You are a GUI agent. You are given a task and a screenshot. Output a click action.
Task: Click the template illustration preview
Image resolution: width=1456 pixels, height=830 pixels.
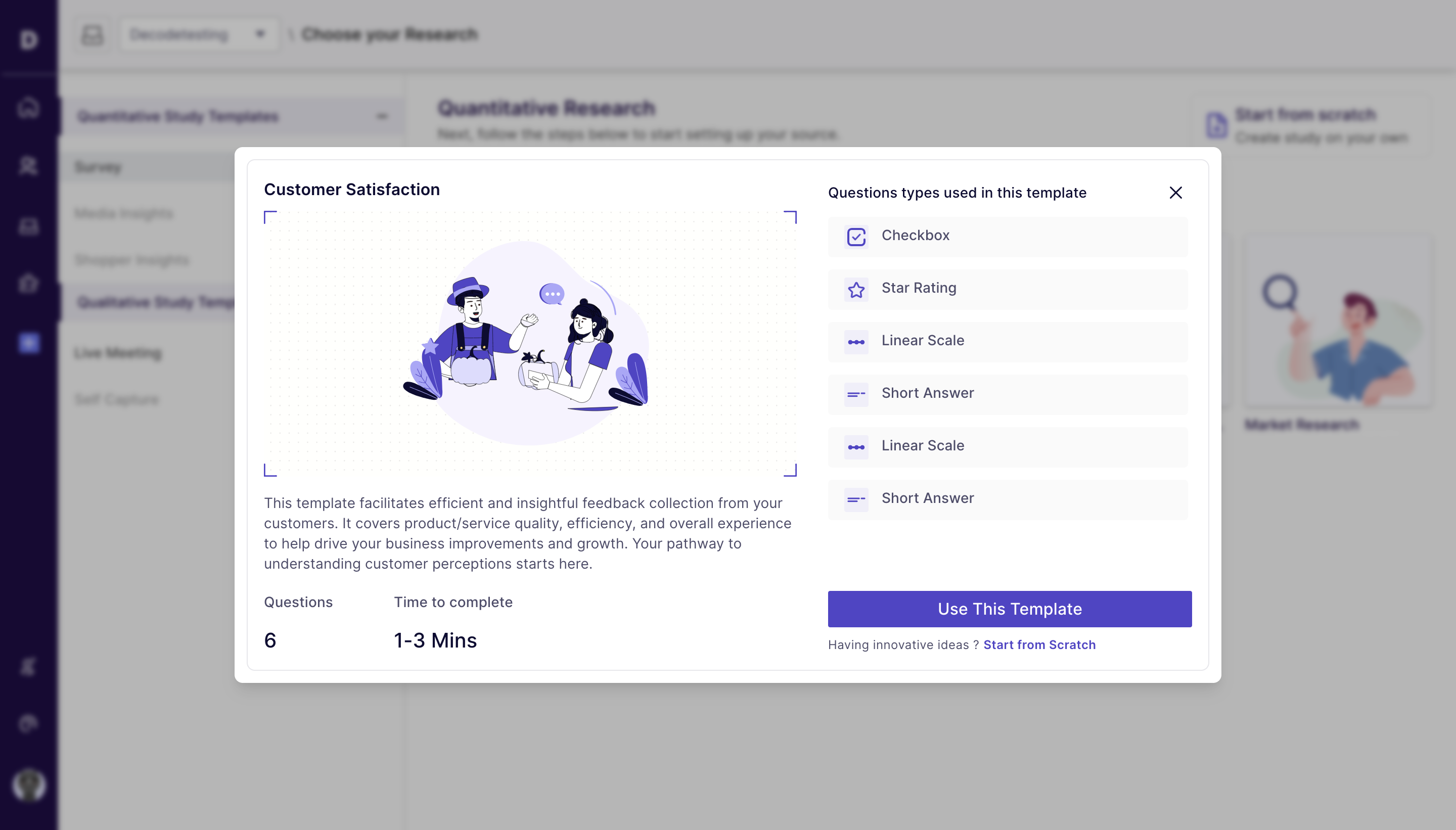pos(530,343)
